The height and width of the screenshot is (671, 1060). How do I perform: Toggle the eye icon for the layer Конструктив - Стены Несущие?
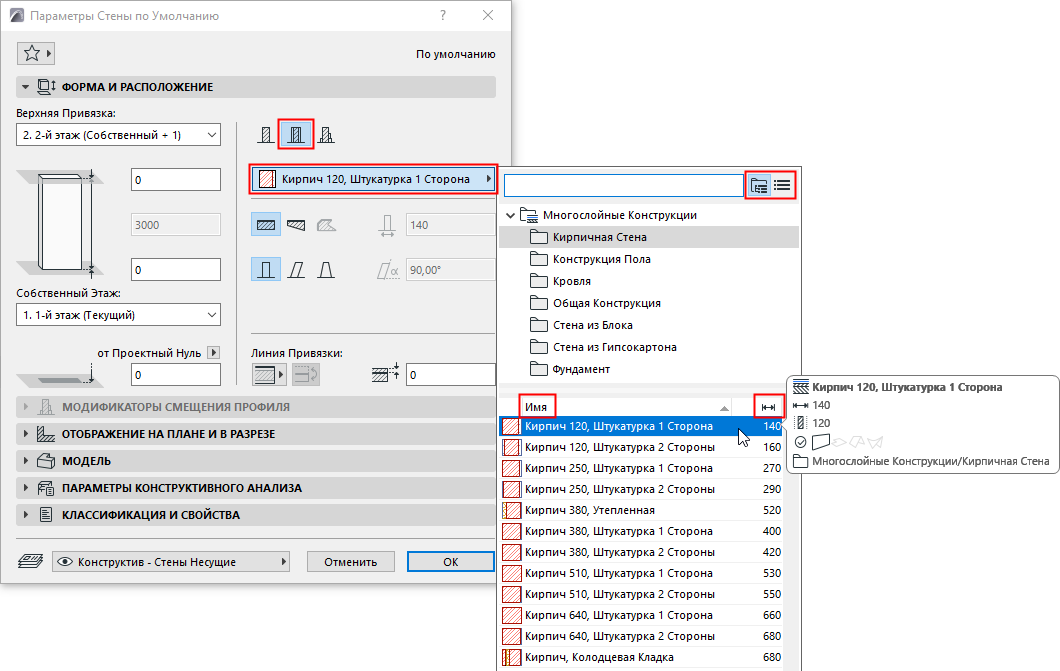point(65,562)
